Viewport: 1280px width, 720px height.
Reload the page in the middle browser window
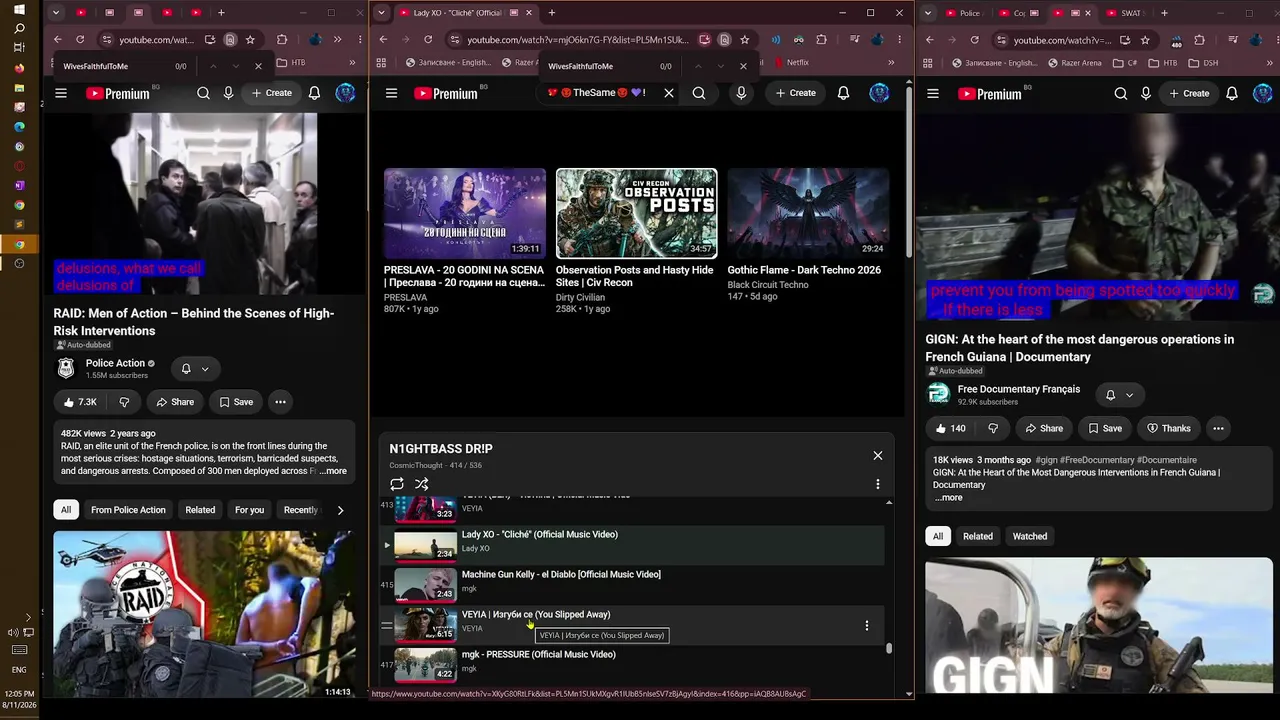click(x=428, y=40)
